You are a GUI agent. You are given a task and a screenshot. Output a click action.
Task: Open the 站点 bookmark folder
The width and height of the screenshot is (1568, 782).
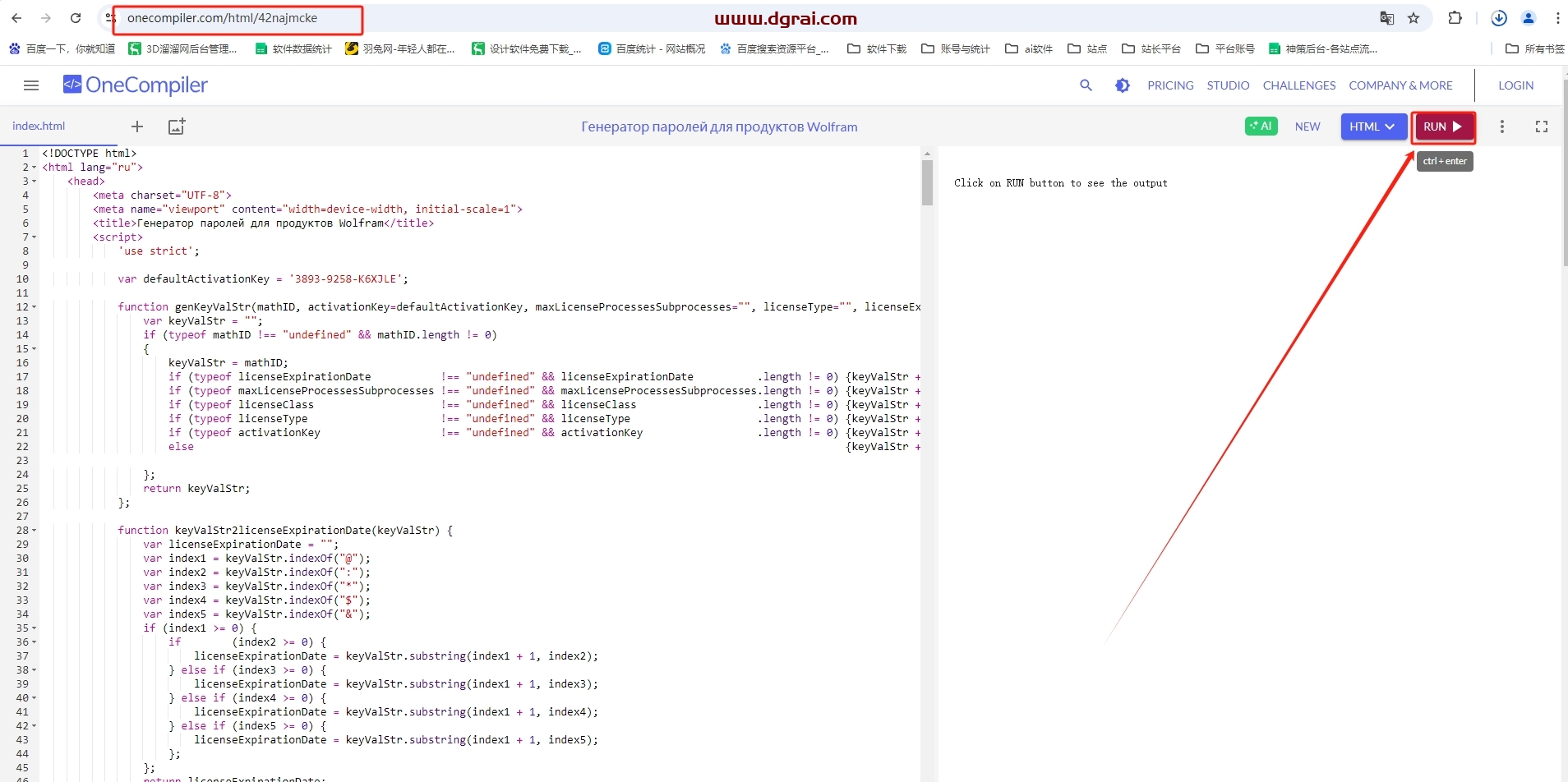click(1087, 49)
